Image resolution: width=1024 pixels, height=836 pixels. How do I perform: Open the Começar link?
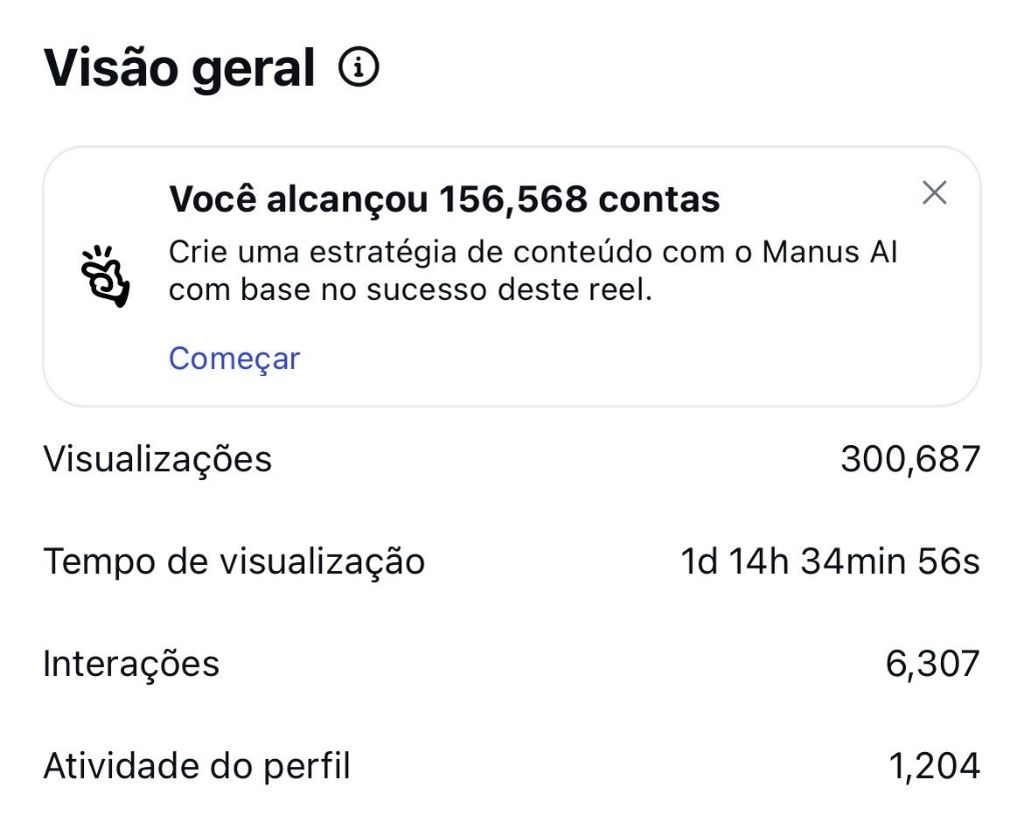[x=234, y=358]
